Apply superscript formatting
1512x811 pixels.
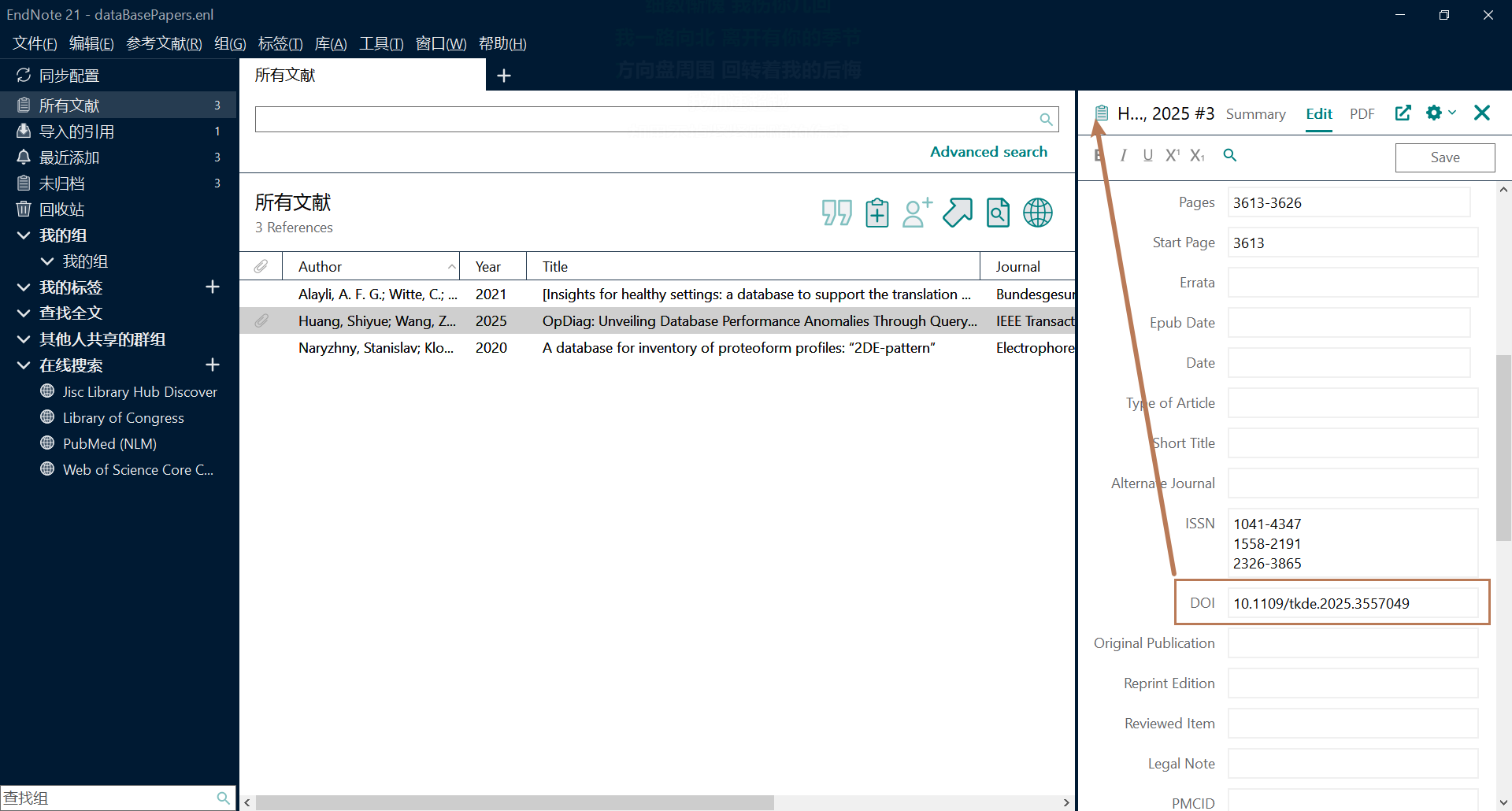(x=1173, y=156)
